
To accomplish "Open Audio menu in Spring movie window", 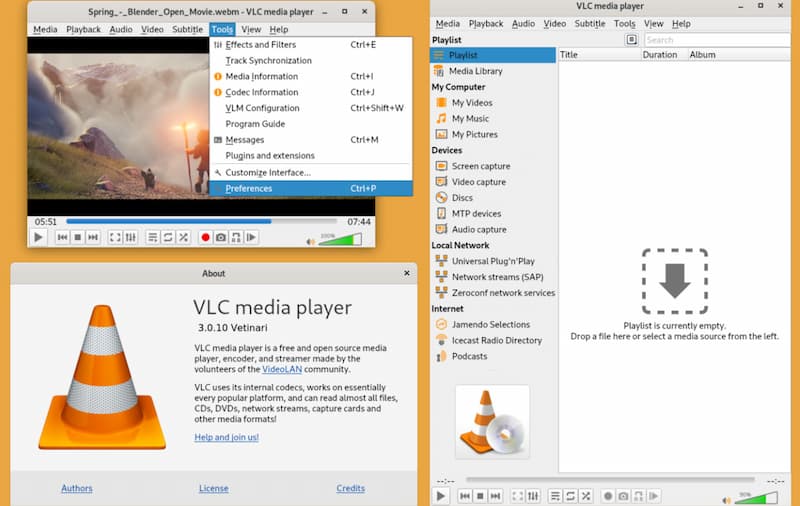I will click(x=120, y=29).
